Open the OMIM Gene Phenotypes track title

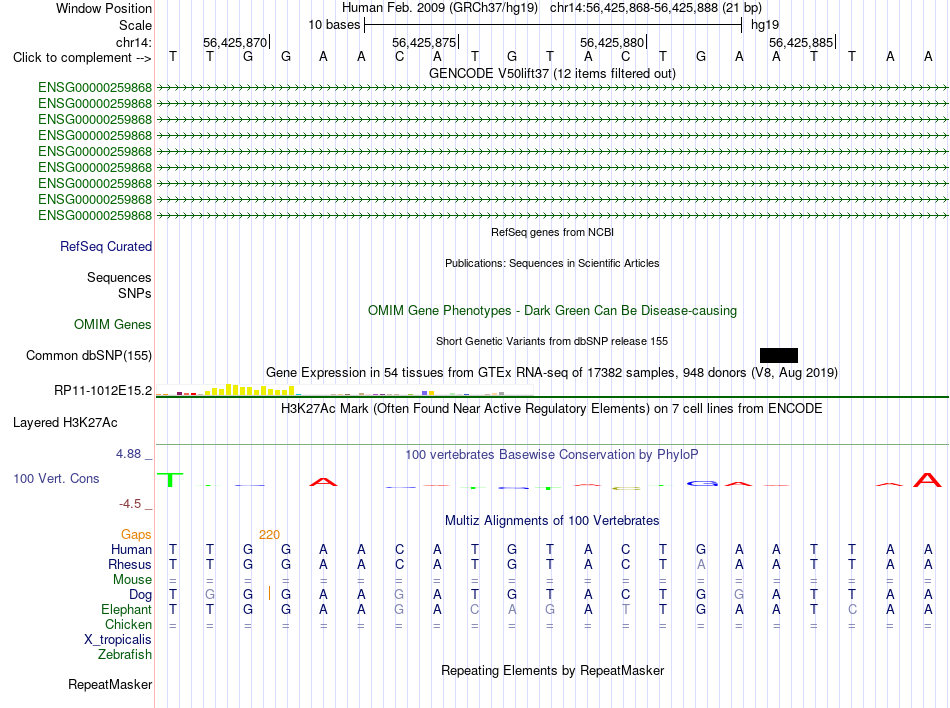(552, 311)
